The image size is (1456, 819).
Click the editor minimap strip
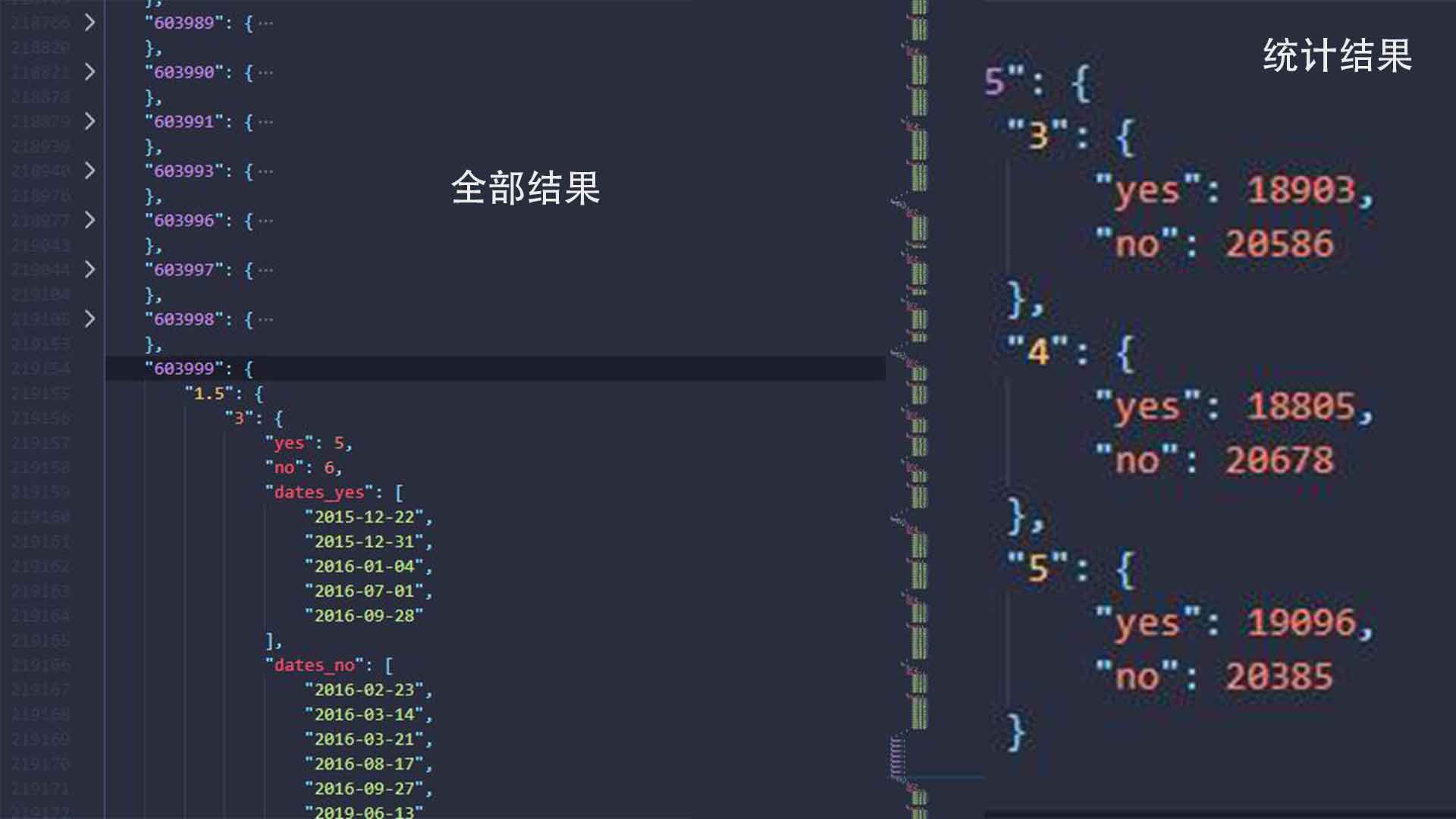point(918,409)
